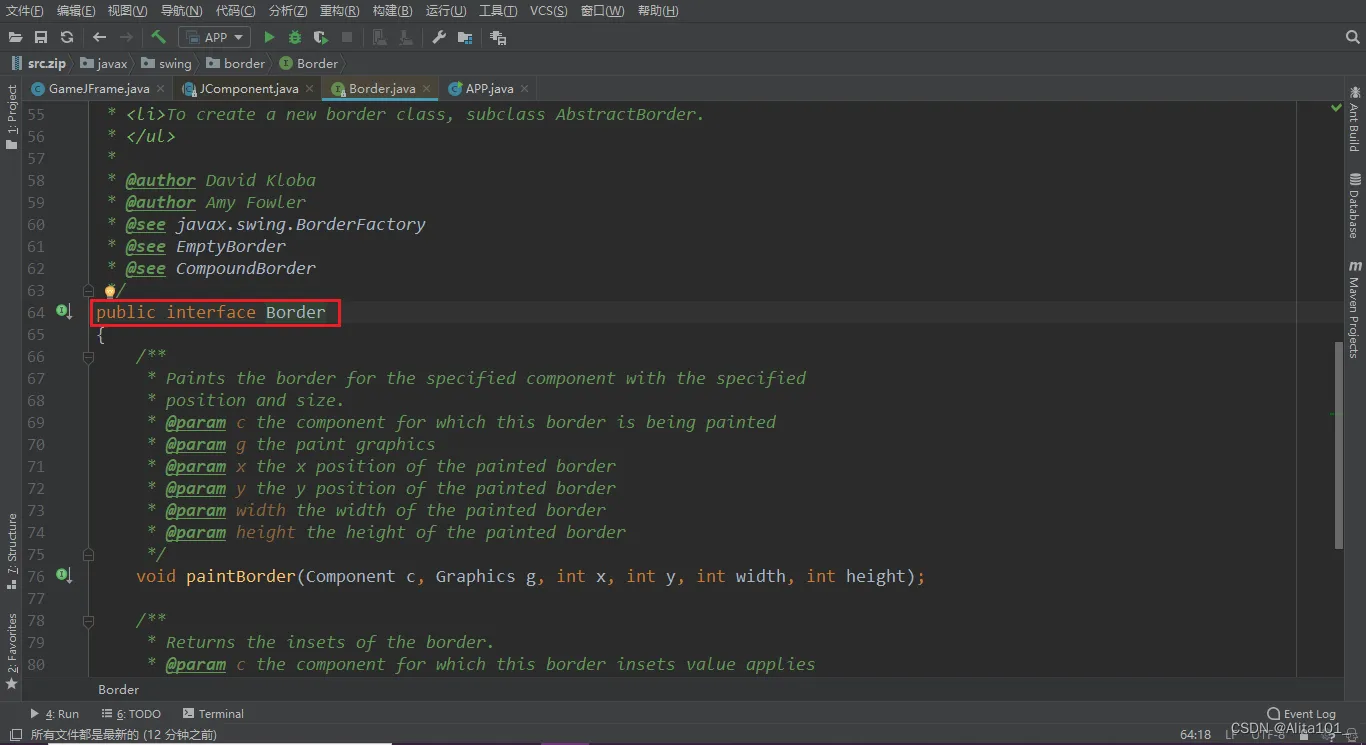The height and width of the screenshot is (745, 1366).
Task: Close the JComponent.java tab
Action: click(x=310, y=88)
